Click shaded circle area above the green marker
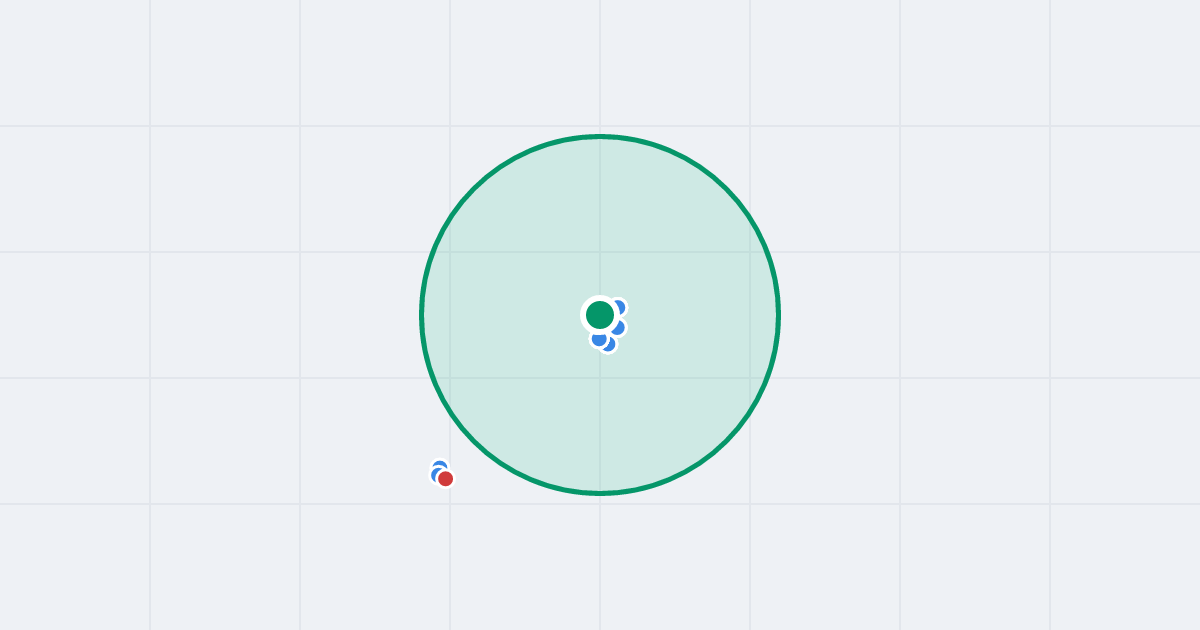The height and width of the screenshot is (630, 1200). pyautogui.click(x=600, y=220)
